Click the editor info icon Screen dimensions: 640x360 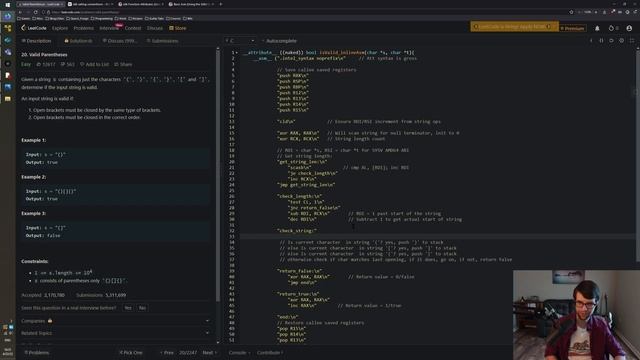coord(591,41)
